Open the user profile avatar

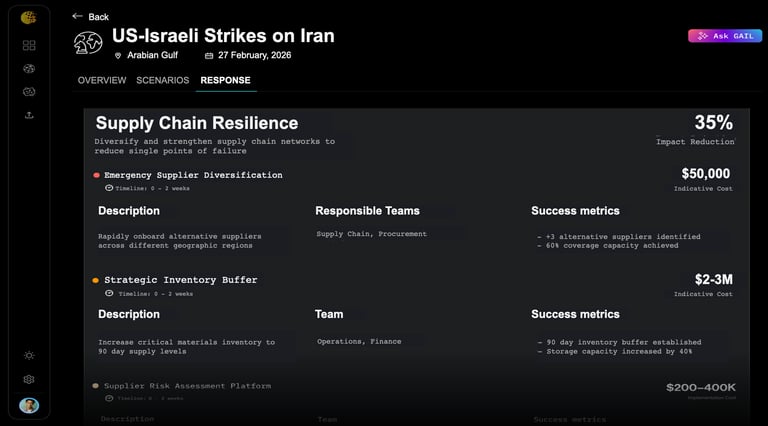(x=29, y=405)
